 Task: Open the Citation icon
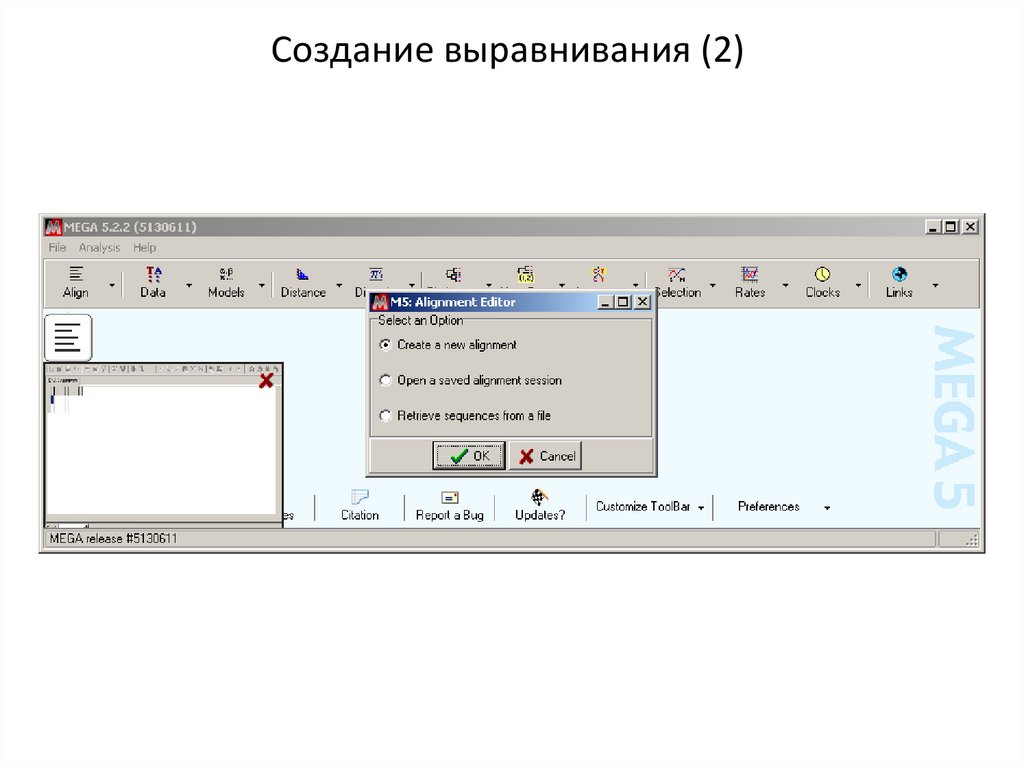(360, 497)
